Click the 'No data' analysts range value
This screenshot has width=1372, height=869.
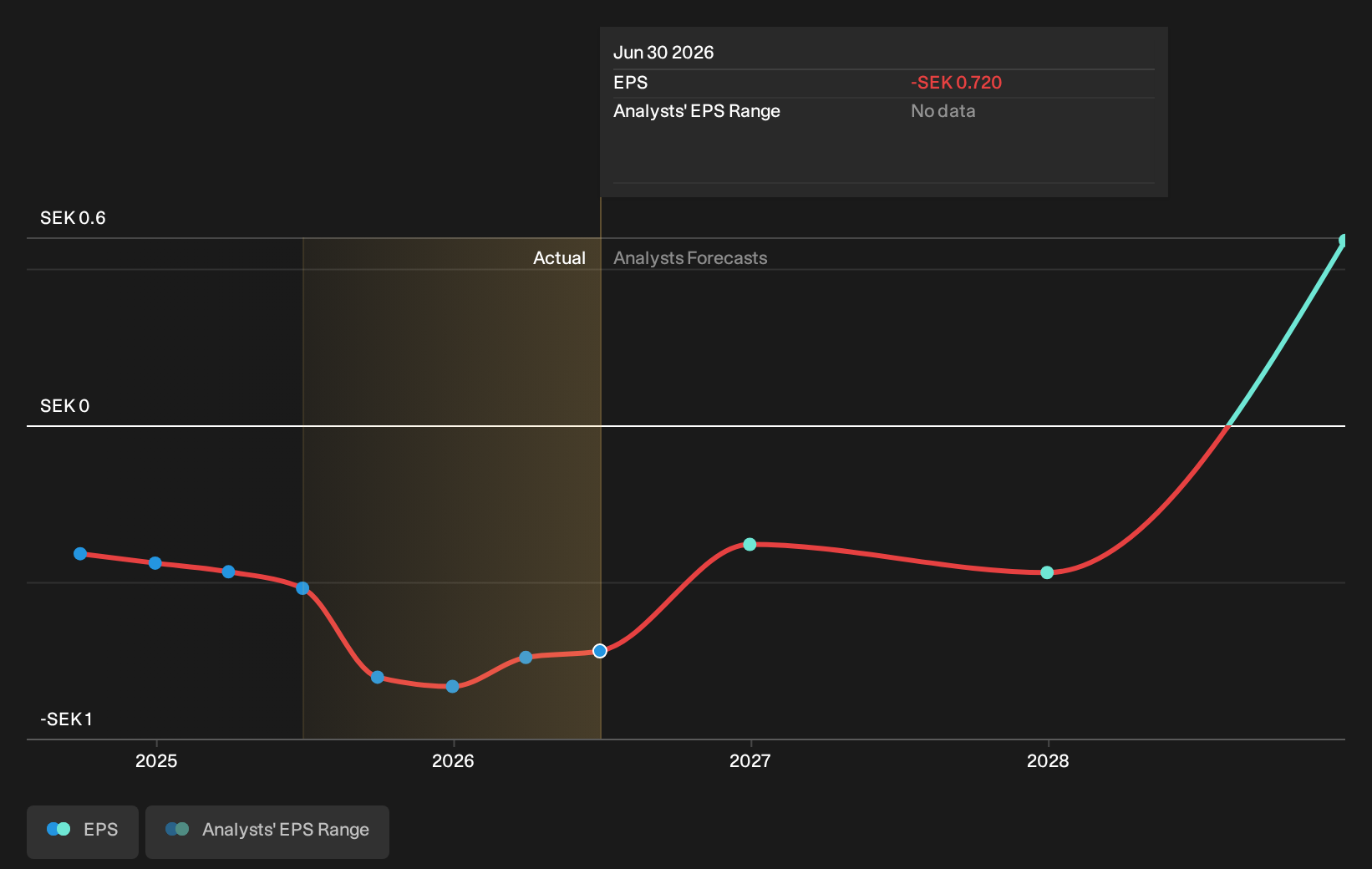943,111
